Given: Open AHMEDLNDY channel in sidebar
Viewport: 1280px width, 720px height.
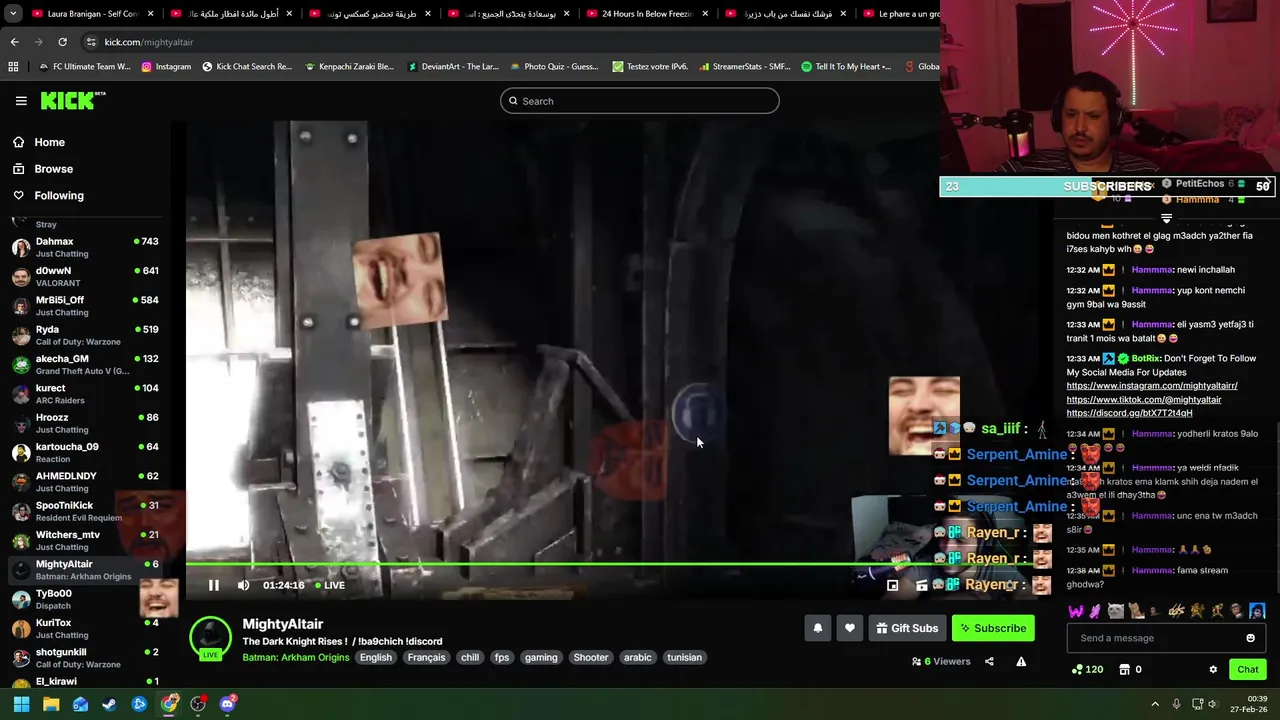Looking at the screenshot, I should pyautogui.click(x=85, y=482).
